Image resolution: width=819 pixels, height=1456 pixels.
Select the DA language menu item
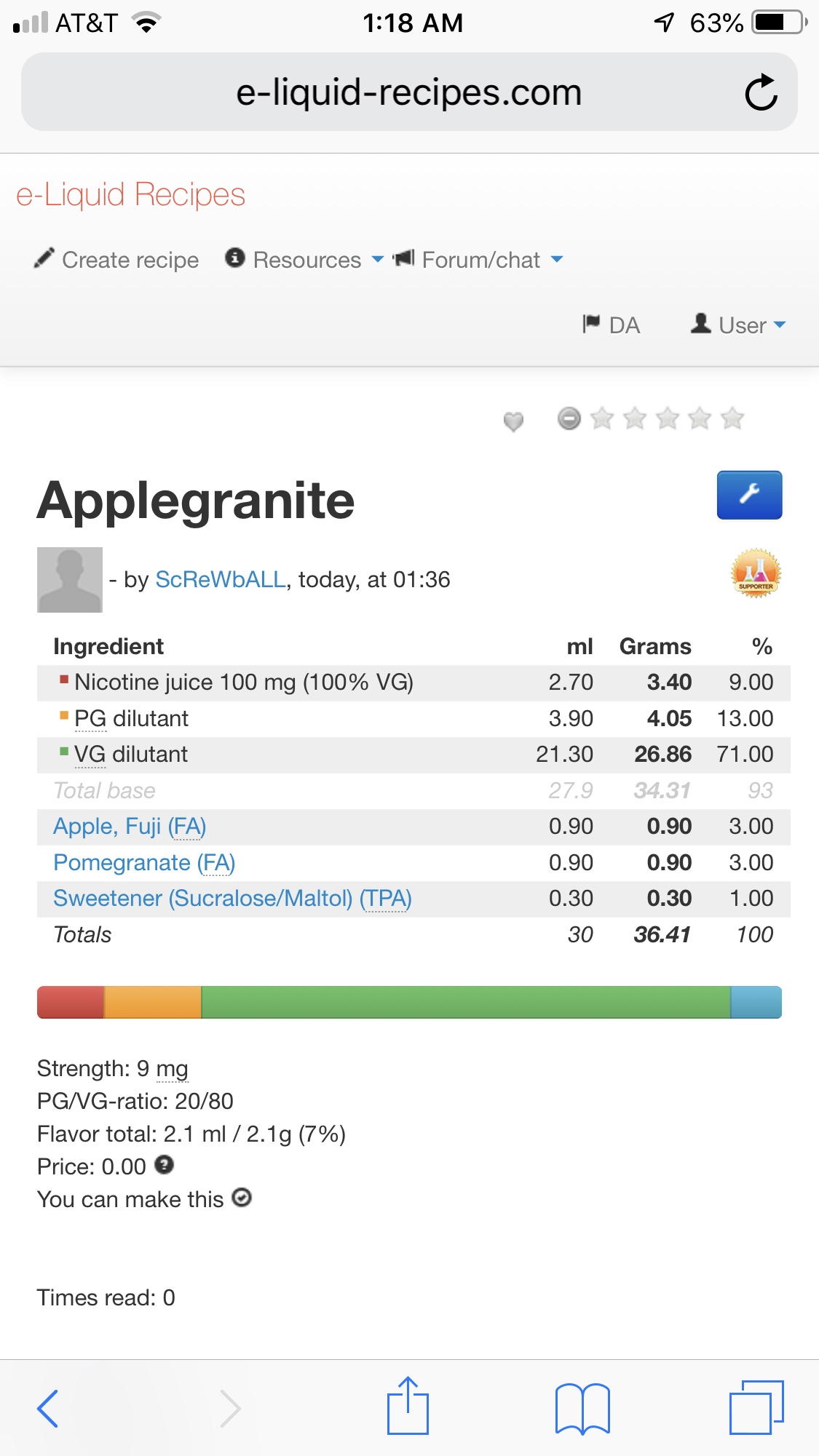pos(612,325)
